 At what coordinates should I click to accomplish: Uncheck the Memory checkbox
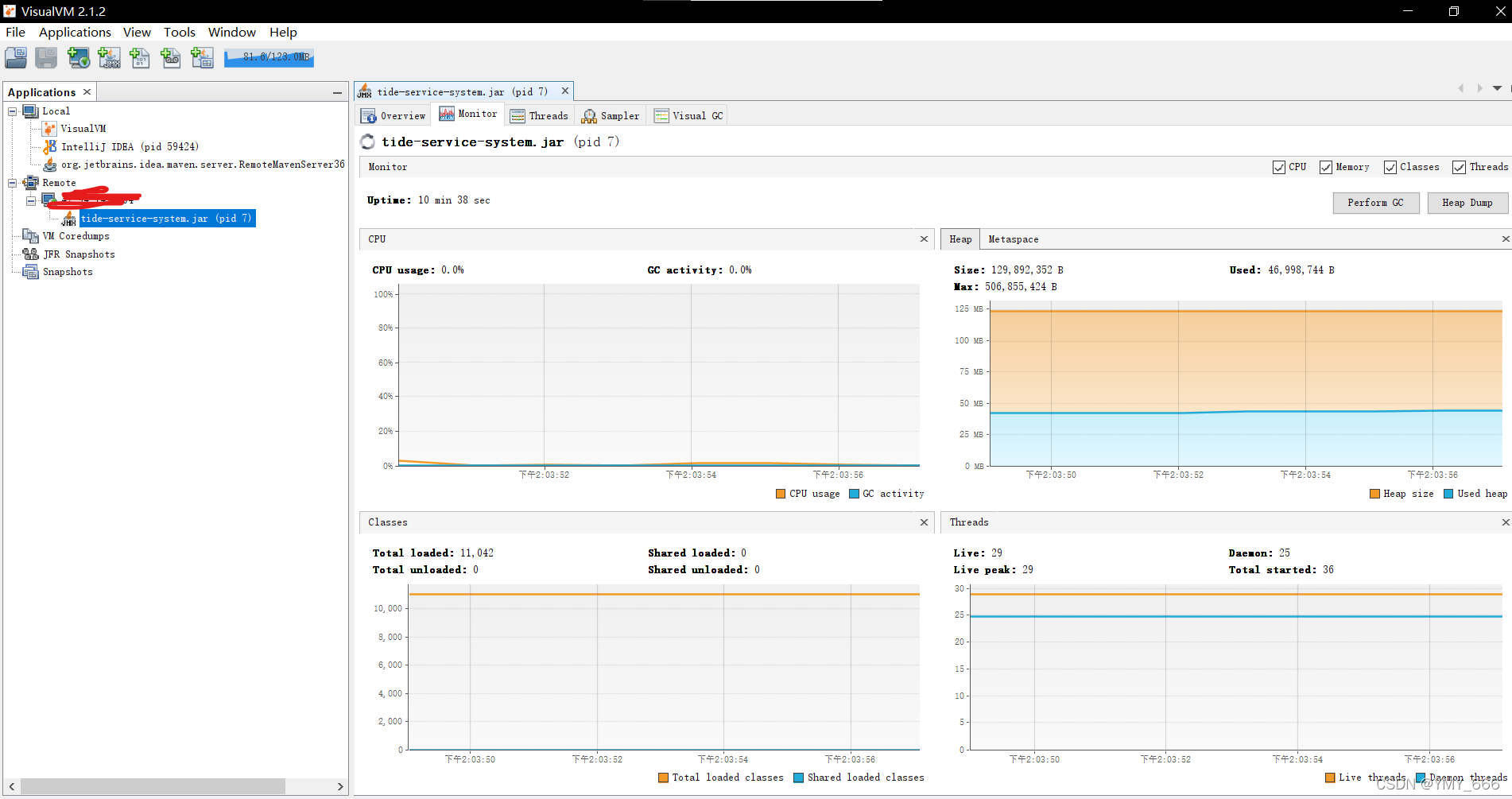[x=1326, y=167]
